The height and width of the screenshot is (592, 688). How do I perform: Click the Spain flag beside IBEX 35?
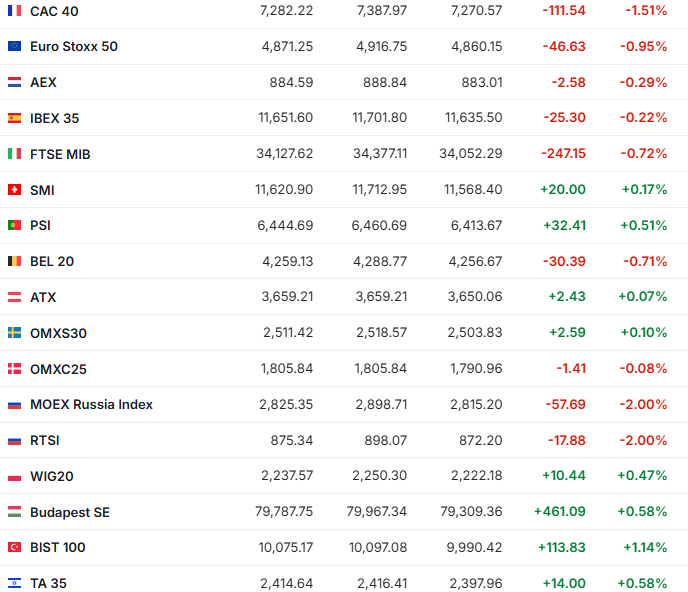point(14,118)
